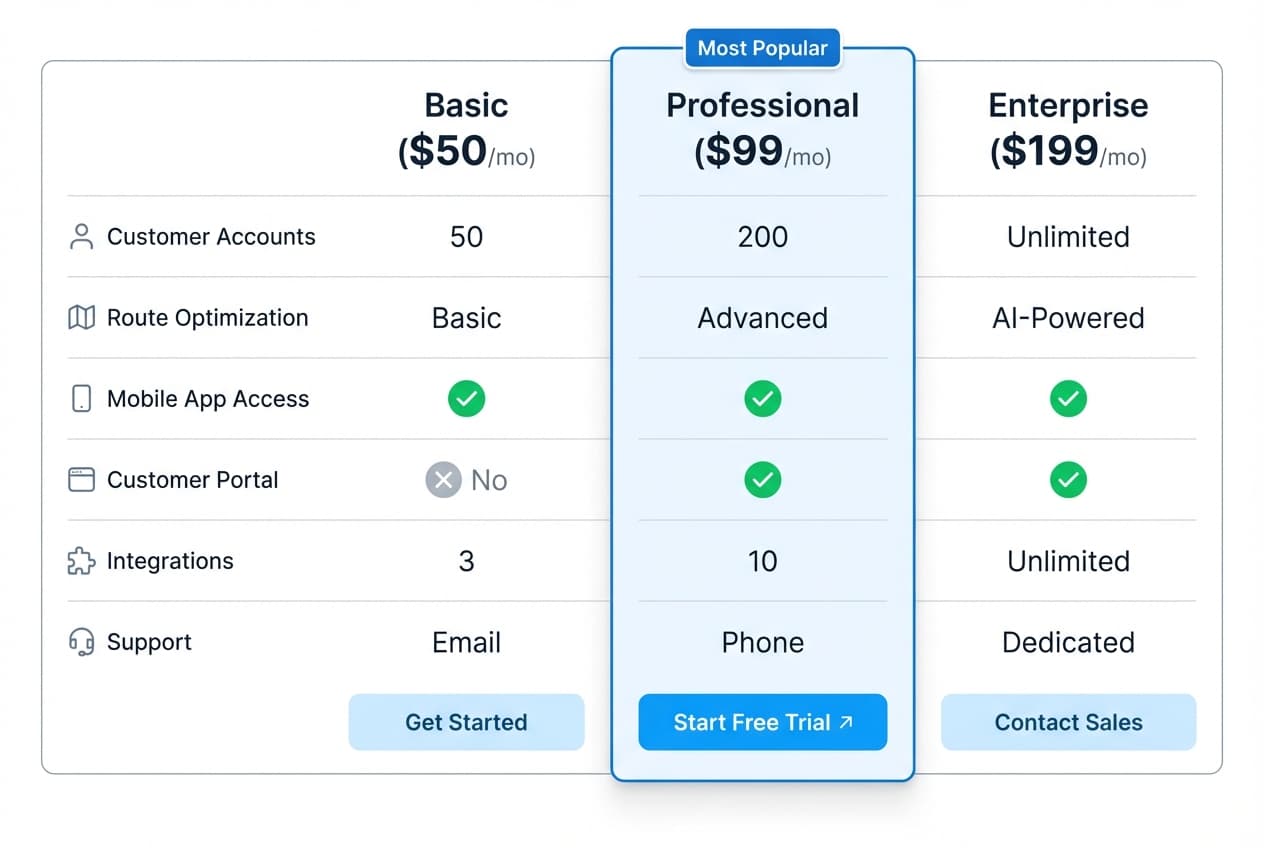Image resolution: width=1264 pixels, height=848 pixels.
Task: Click the Contact Sales button
Action: [1068, 722]
